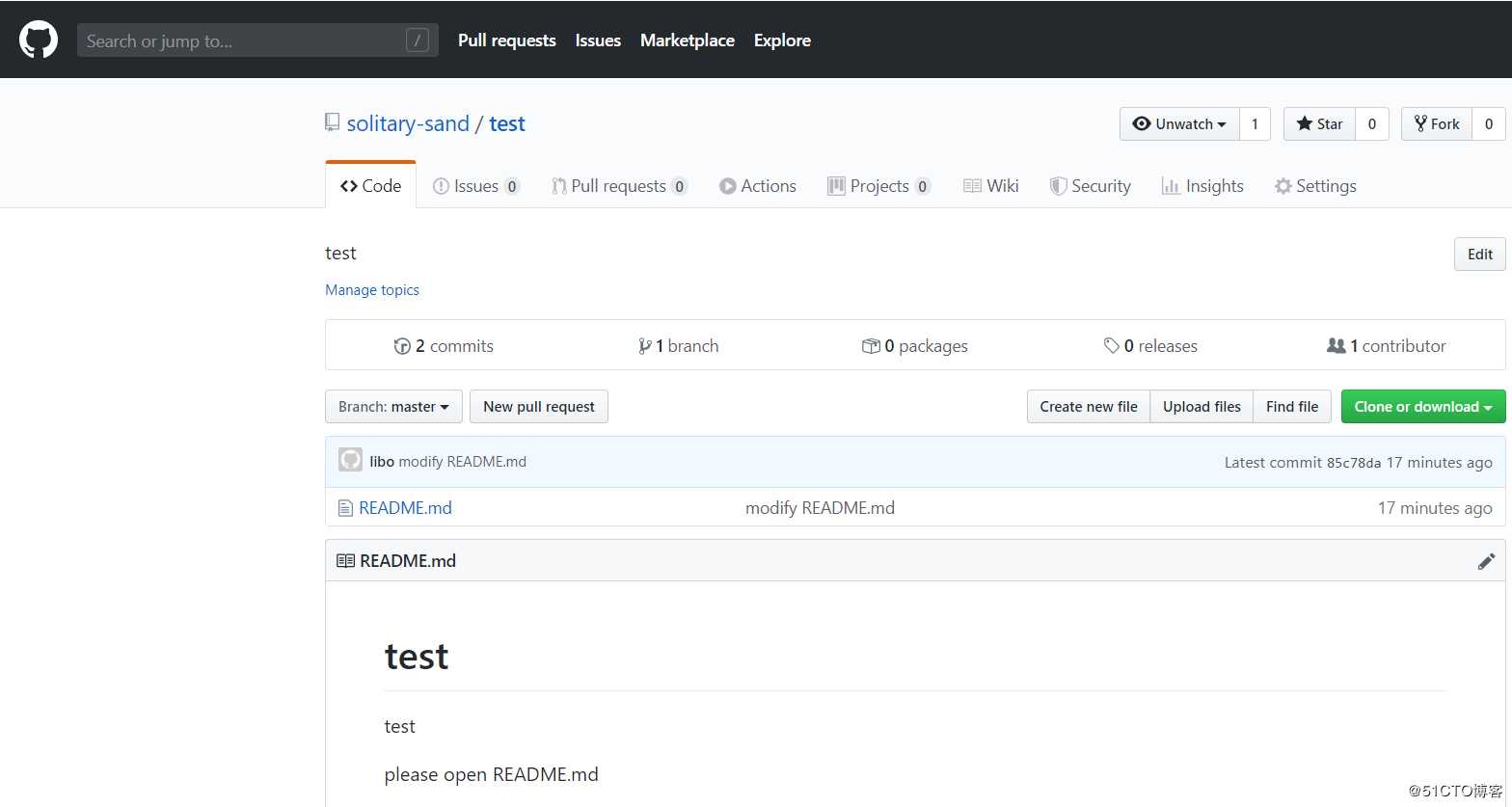Open the test repository name link

[x=507, y=123]
